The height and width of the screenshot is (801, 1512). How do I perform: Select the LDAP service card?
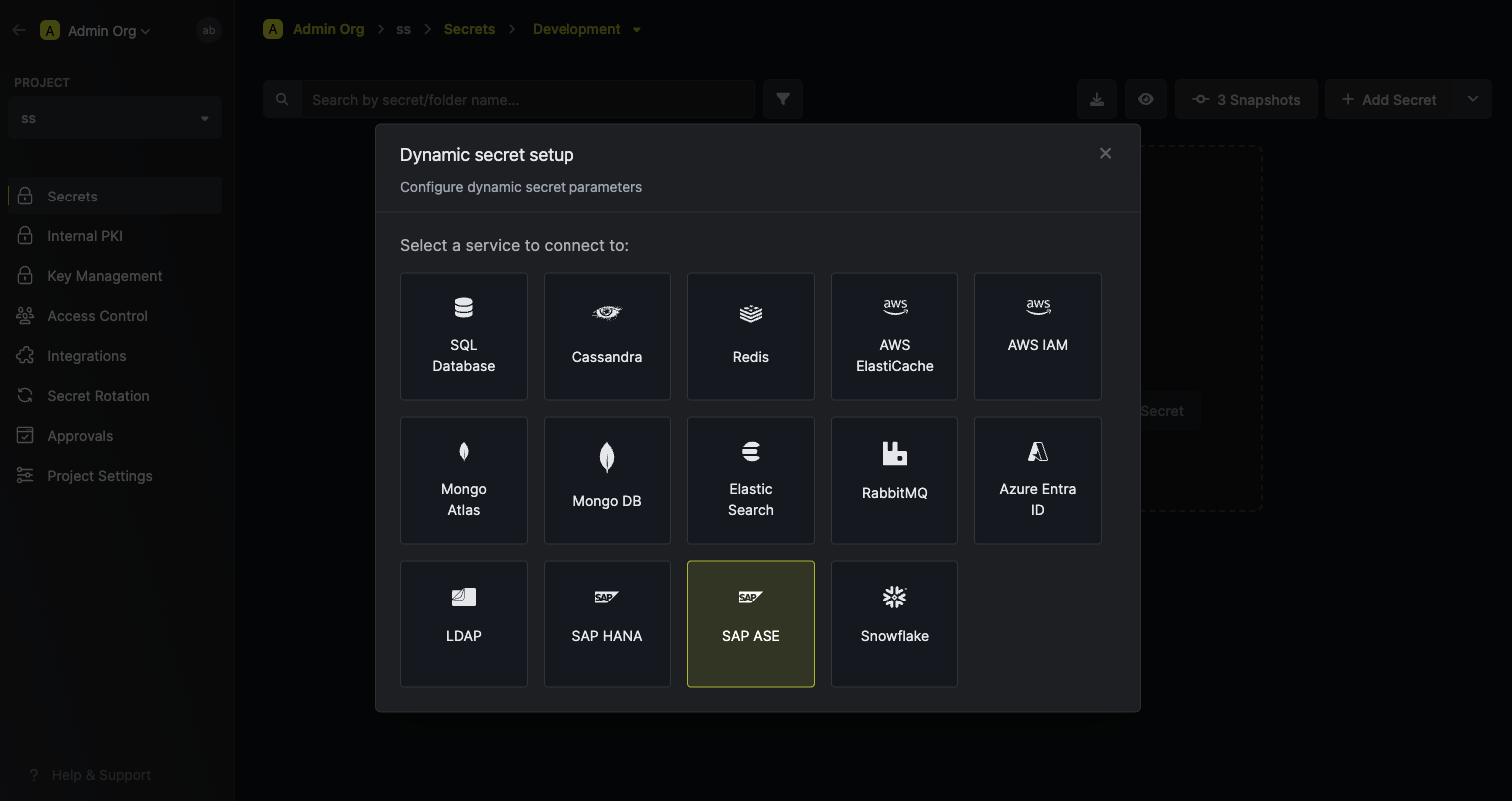[464, 623]
